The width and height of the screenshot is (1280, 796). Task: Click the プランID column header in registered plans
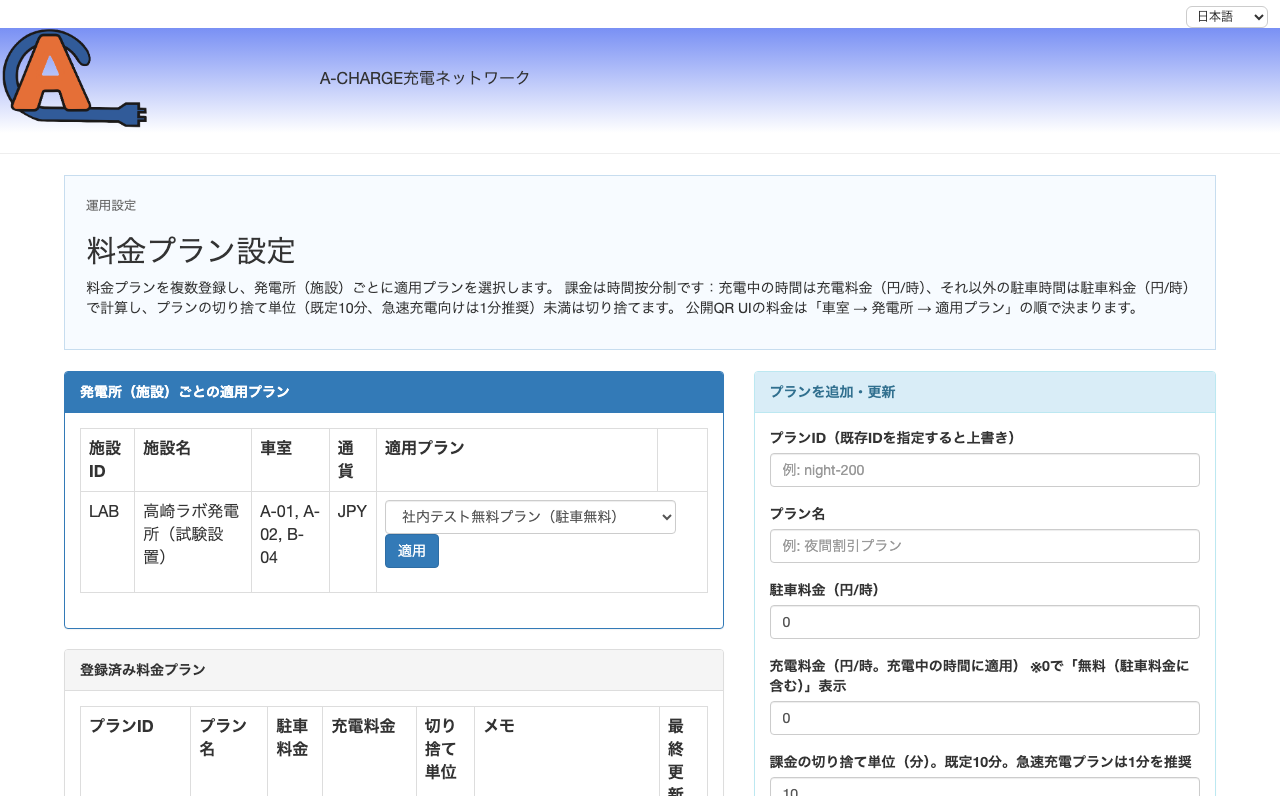(x=136, y=752)
